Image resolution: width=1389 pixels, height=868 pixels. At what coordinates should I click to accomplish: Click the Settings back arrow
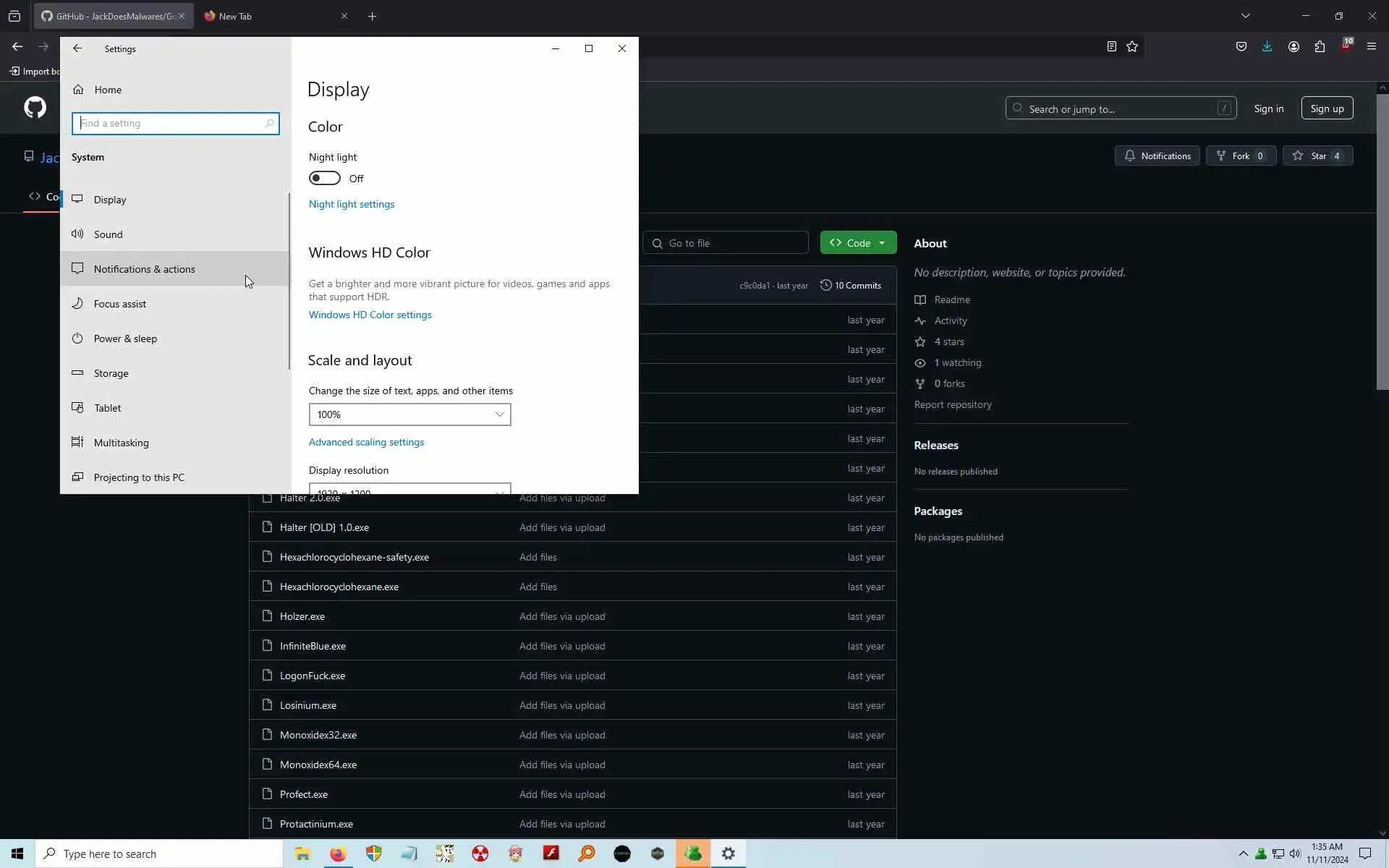click(77, 48)
